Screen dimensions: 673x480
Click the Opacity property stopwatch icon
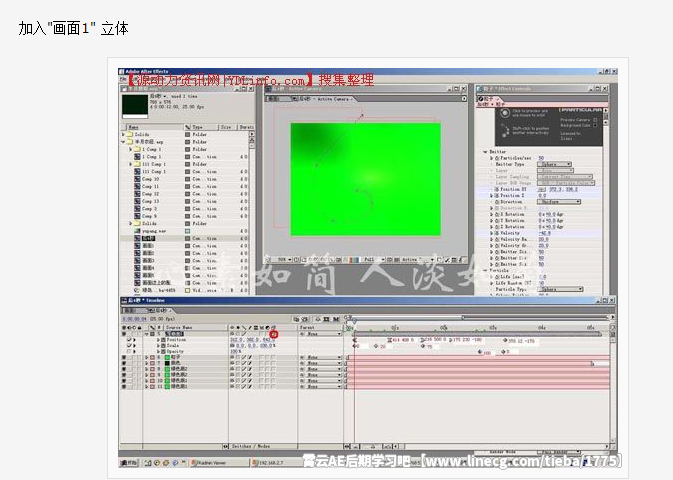pyautogui.click(x=164, y=351)
